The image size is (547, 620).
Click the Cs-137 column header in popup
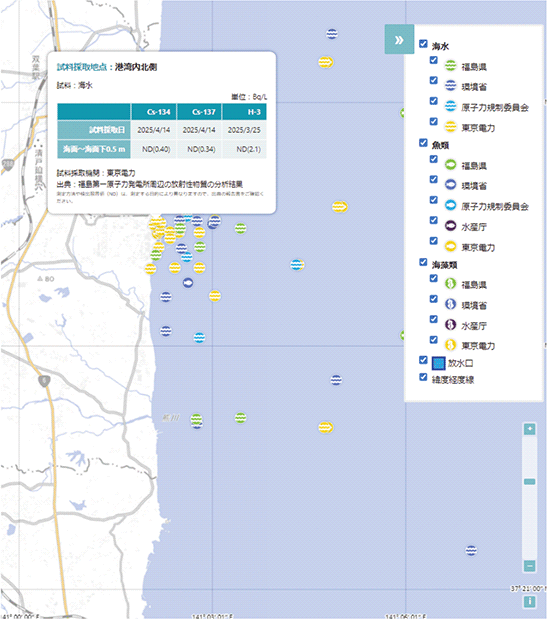click(199, 112)
